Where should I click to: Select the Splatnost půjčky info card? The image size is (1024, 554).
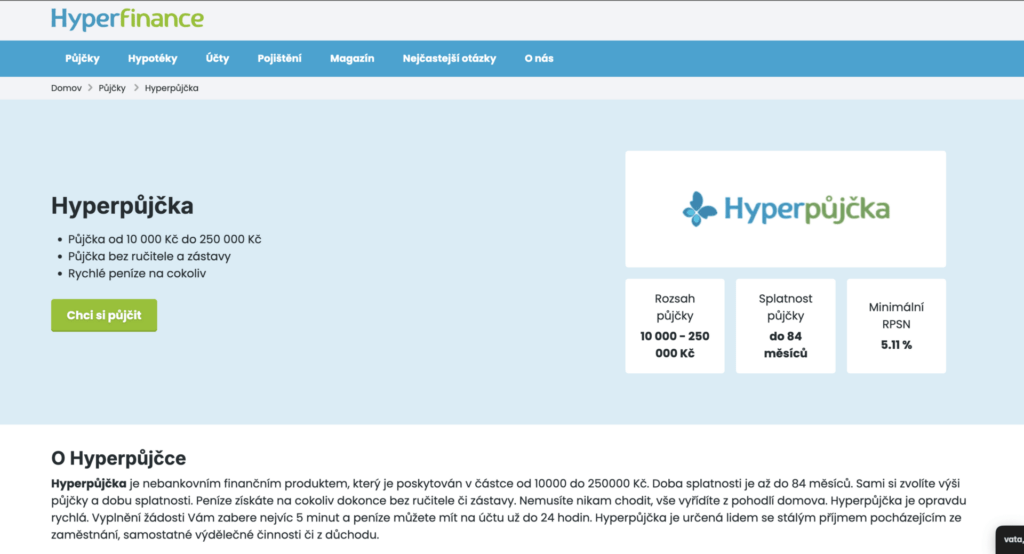(x=786, y=326)
